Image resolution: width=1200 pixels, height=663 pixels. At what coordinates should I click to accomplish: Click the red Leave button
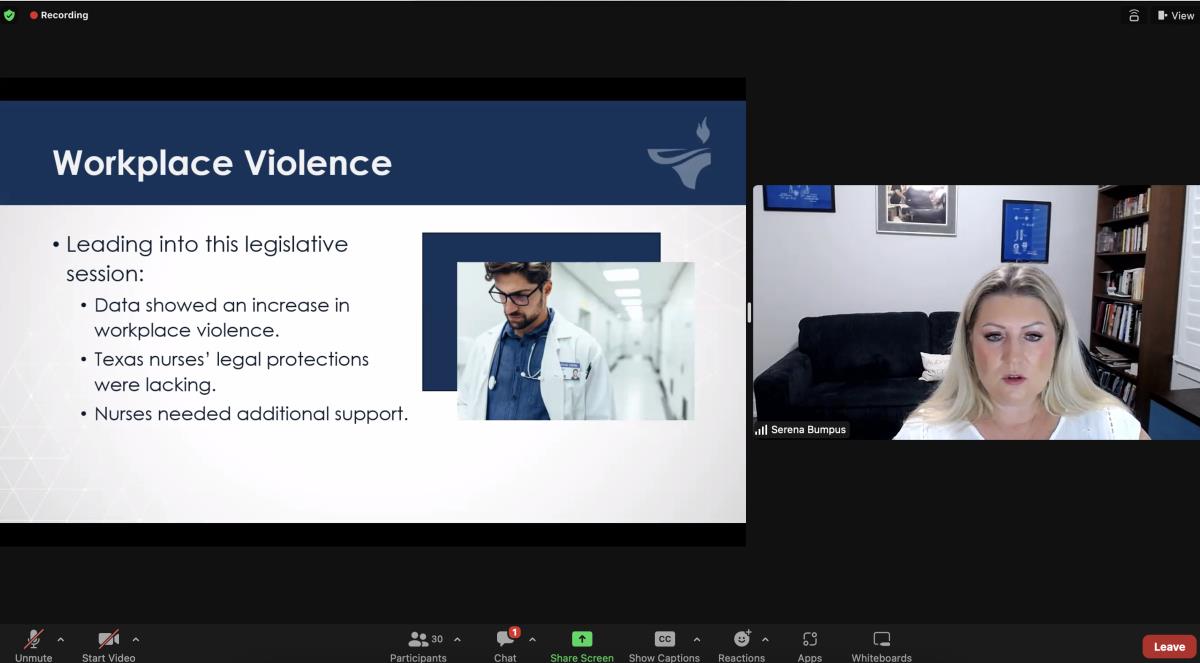1169,646
